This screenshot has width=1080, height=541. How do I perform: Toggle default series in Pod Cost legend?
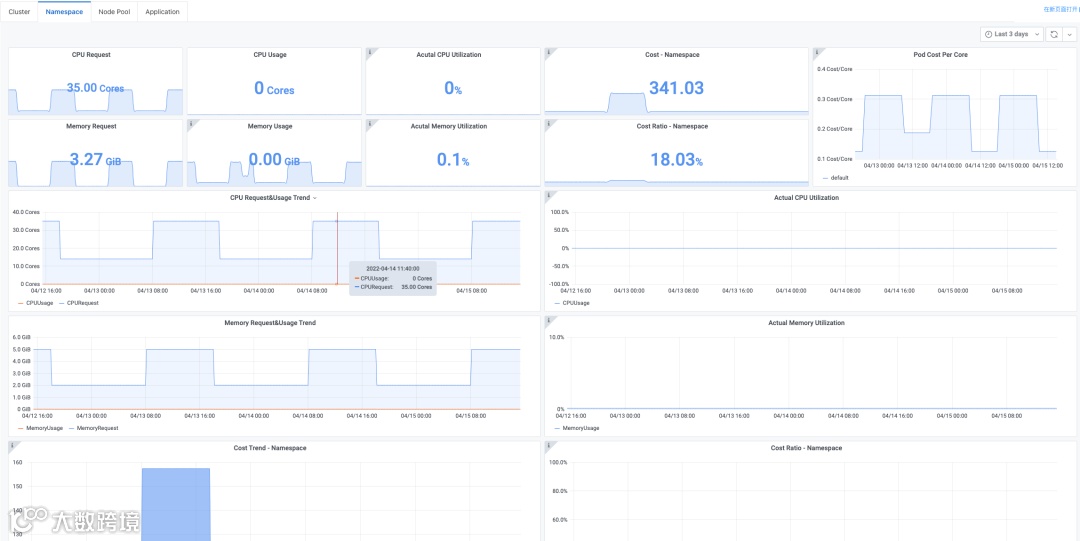pyautogui.click(x=835, y=178)
